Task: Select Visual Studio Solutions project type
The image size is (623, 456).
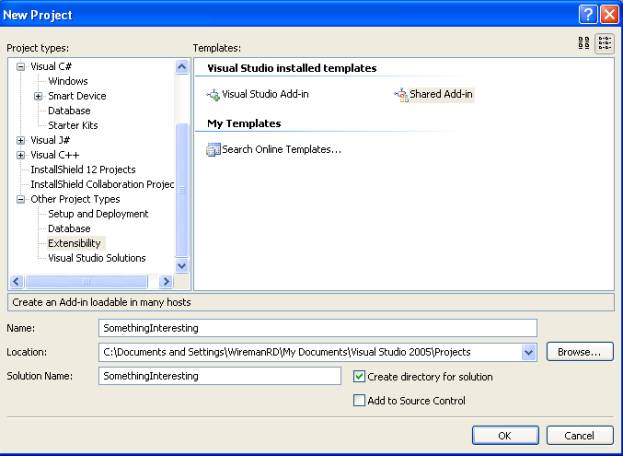Action: click(x=97, y=258)
